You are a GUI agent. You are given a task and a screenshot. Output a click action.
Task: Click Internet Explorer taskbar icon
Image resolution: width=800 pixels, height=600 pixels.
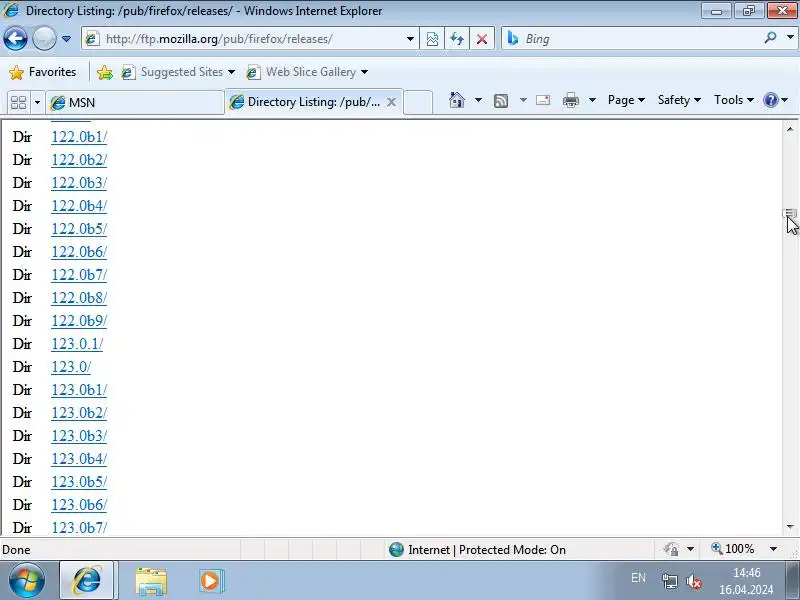coord(87,580)
